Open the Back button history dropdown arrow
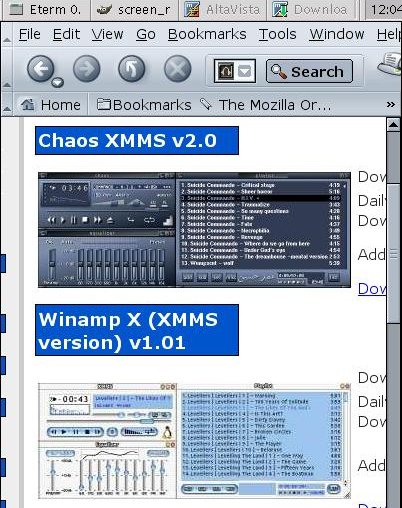The width and height of the screenshot is (402, 508). (x=57, y=82)
